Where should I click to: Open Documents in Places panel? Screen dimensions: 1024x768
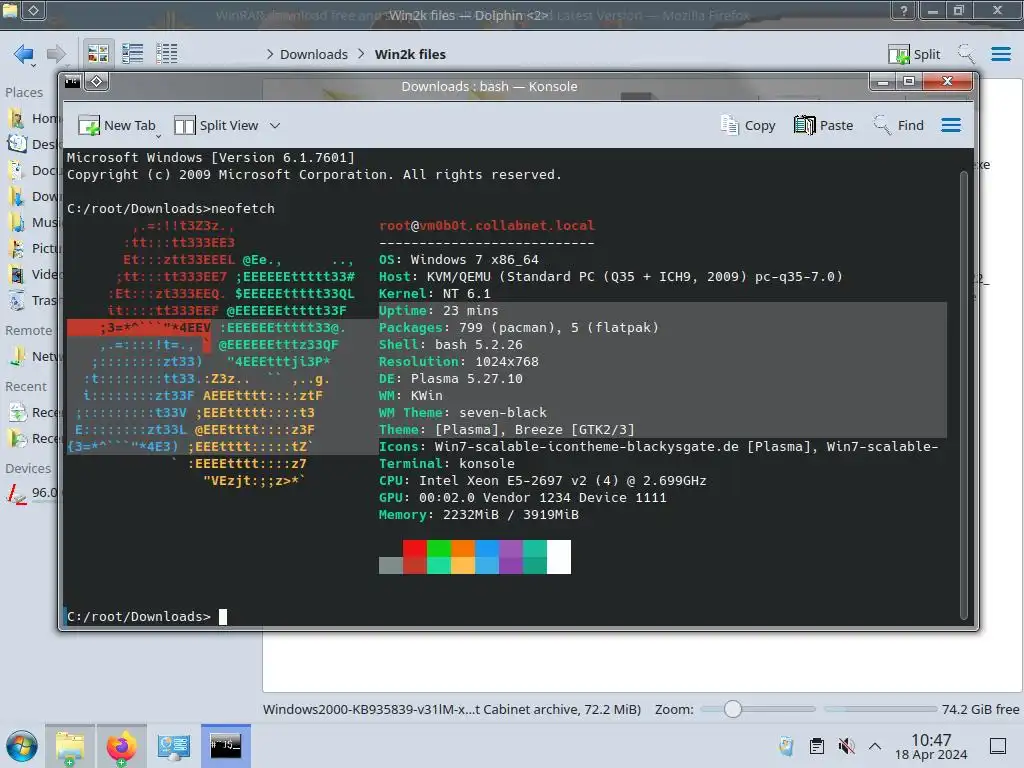click(33, 170)
